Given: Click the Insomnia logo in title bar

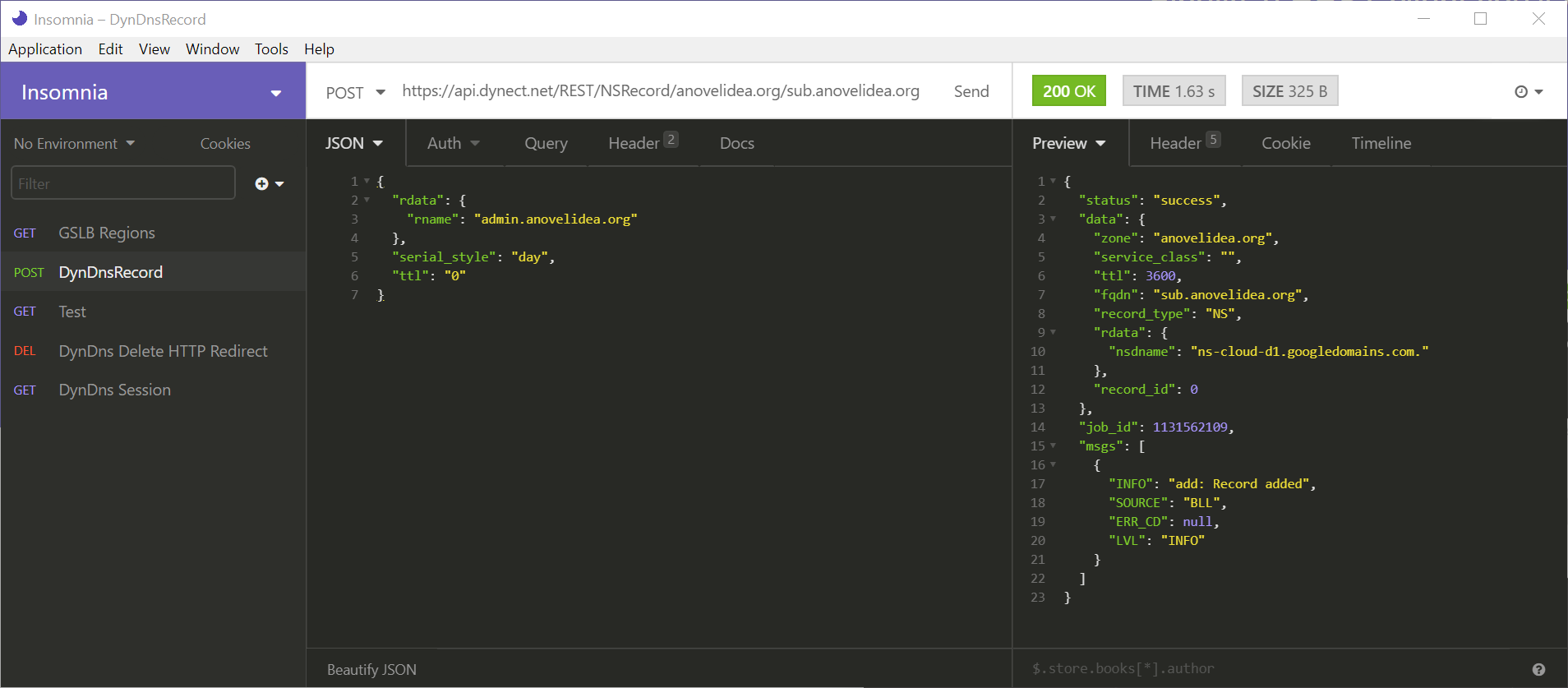Looking at the screenshot, I should coord(19,19).
